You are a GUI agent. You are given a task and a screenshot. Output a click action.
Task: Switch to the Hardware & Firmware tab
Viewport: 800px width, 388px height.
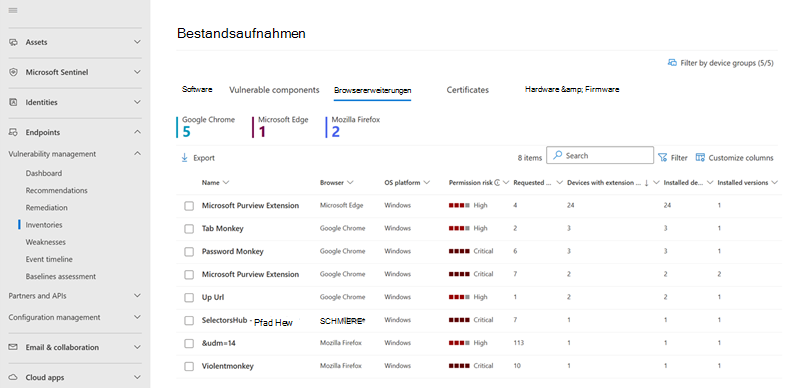572,89
